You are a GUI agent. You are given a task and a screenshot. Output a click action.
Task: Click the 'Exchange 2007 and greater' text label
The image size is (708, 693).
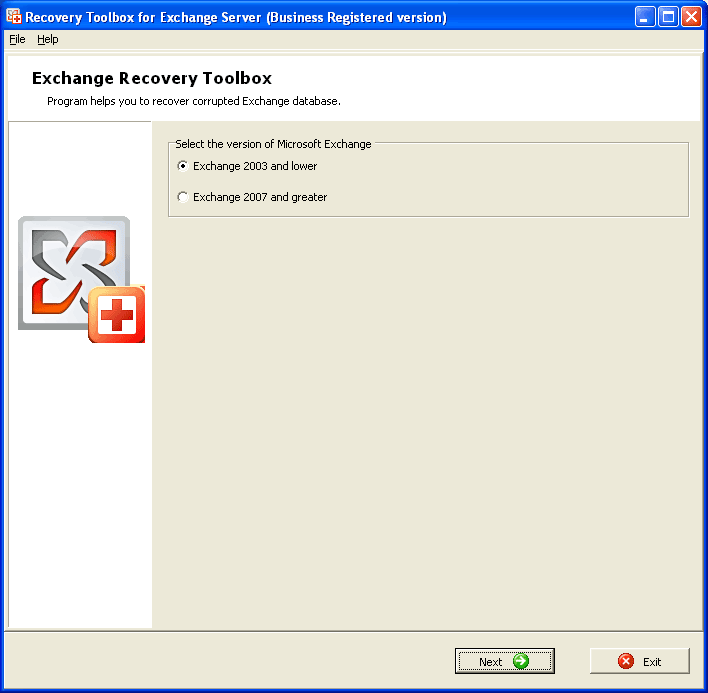click(x=260, y=197)
